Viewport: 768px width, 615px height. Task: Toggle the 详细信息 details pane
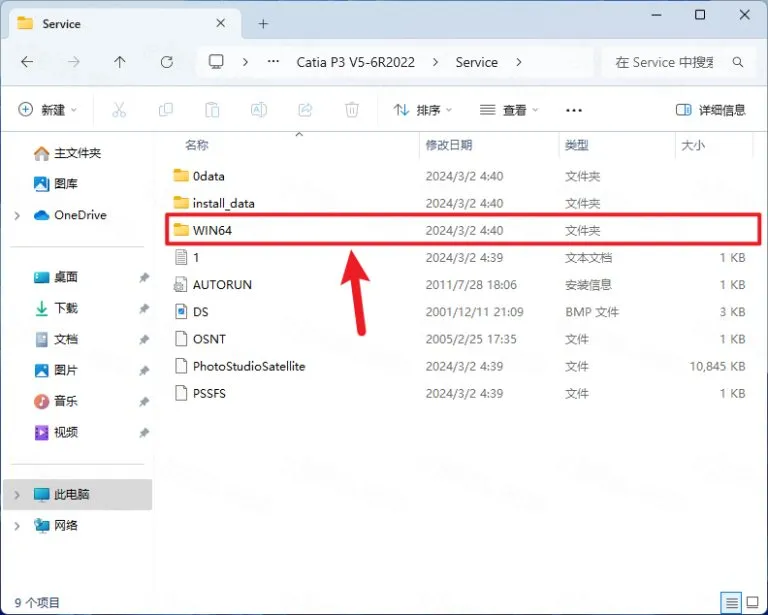point(710,110)
